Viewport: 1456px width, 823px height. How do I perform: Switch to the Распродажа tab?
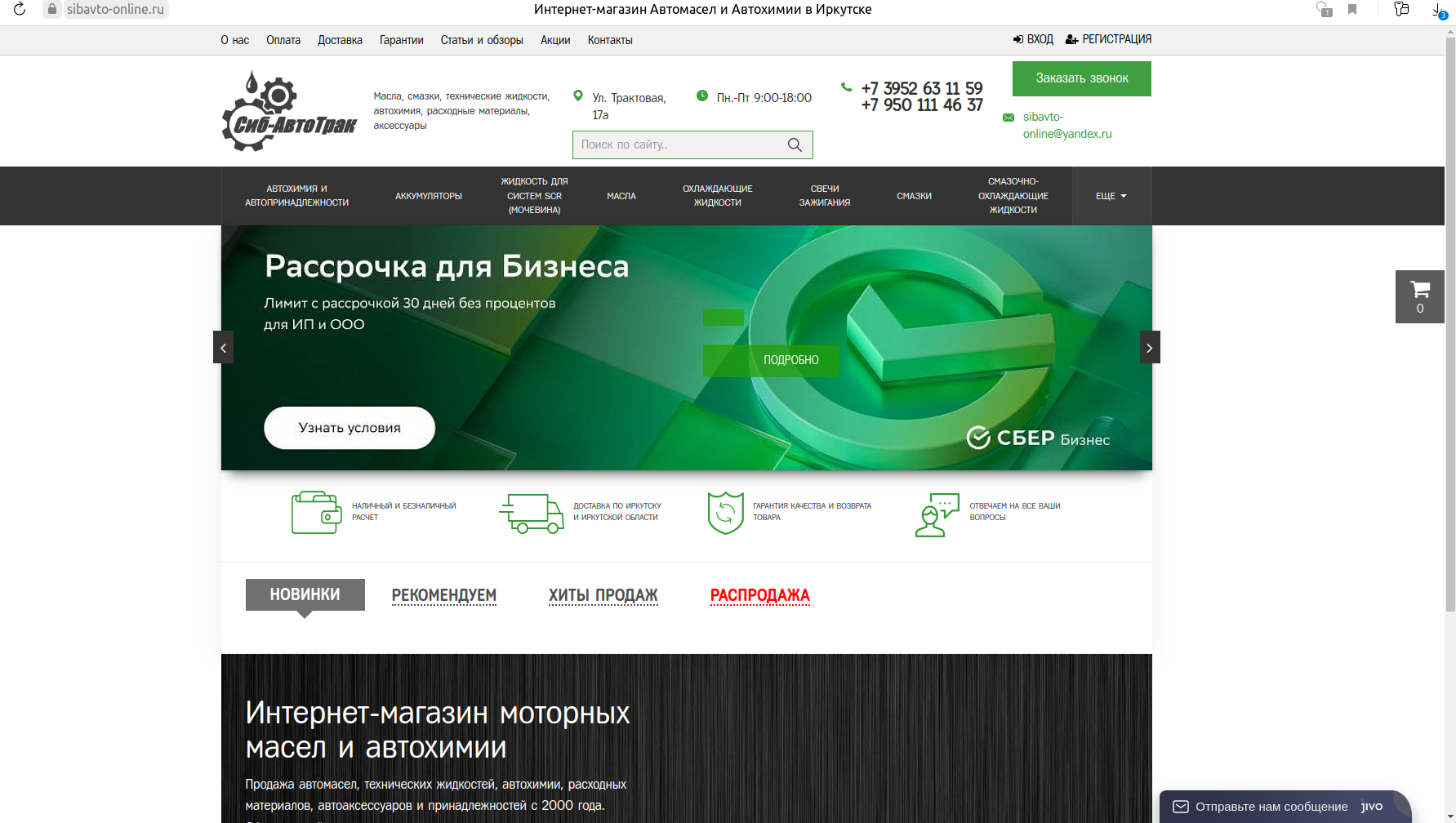760,595
